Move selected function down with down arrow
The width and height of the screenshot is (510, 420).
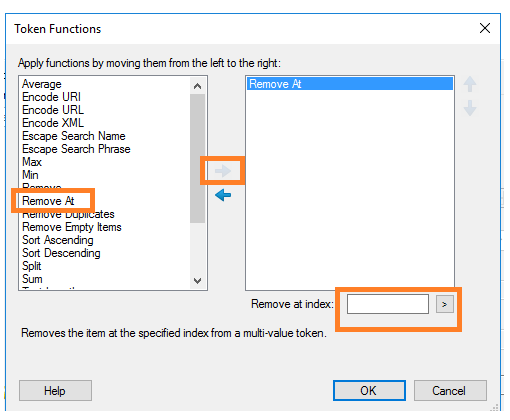[x=470, y=108]
